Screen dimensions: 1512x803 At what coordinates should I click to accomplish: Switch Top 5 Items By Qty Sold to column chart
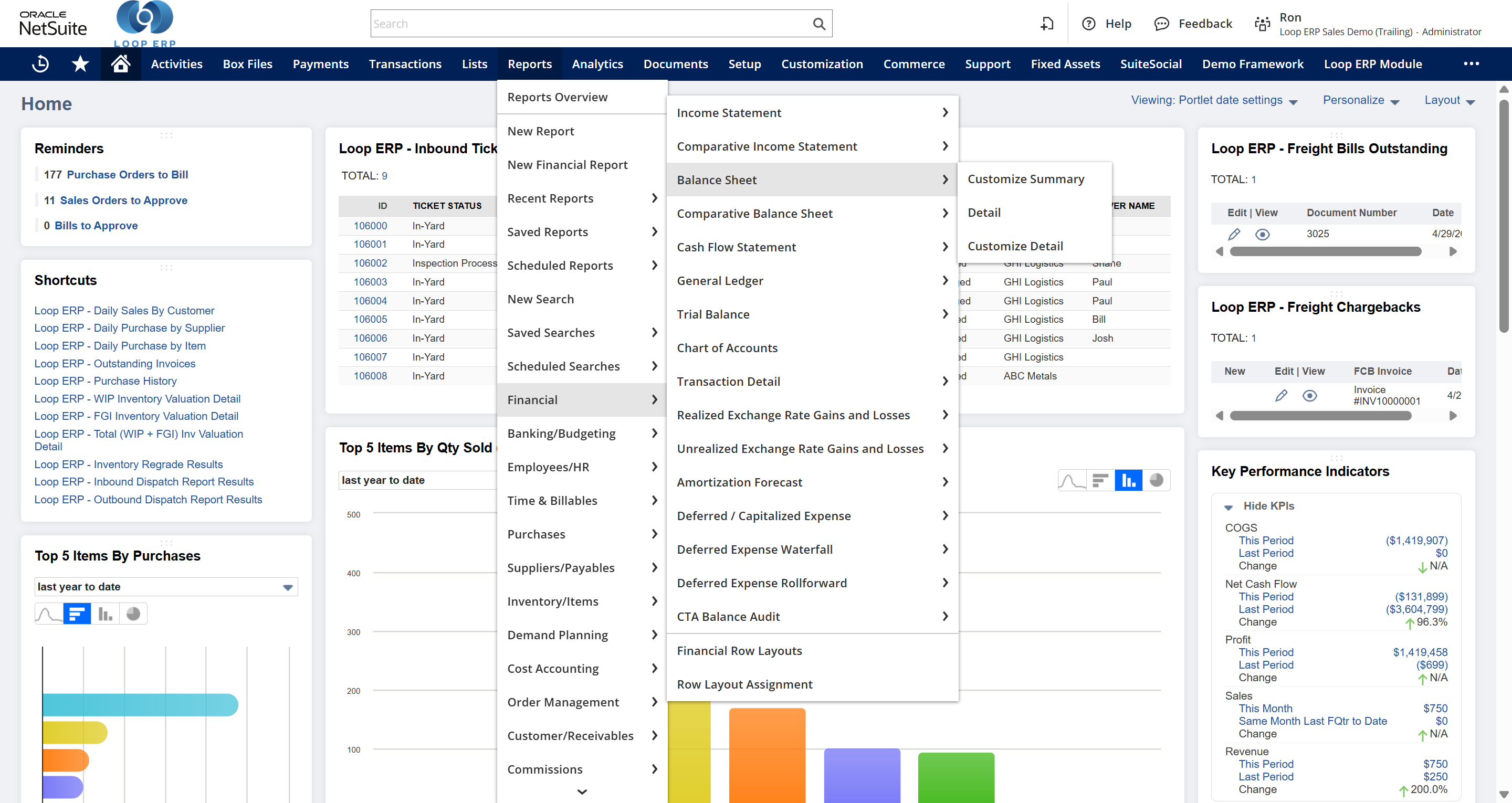[x=1128, y=480]
